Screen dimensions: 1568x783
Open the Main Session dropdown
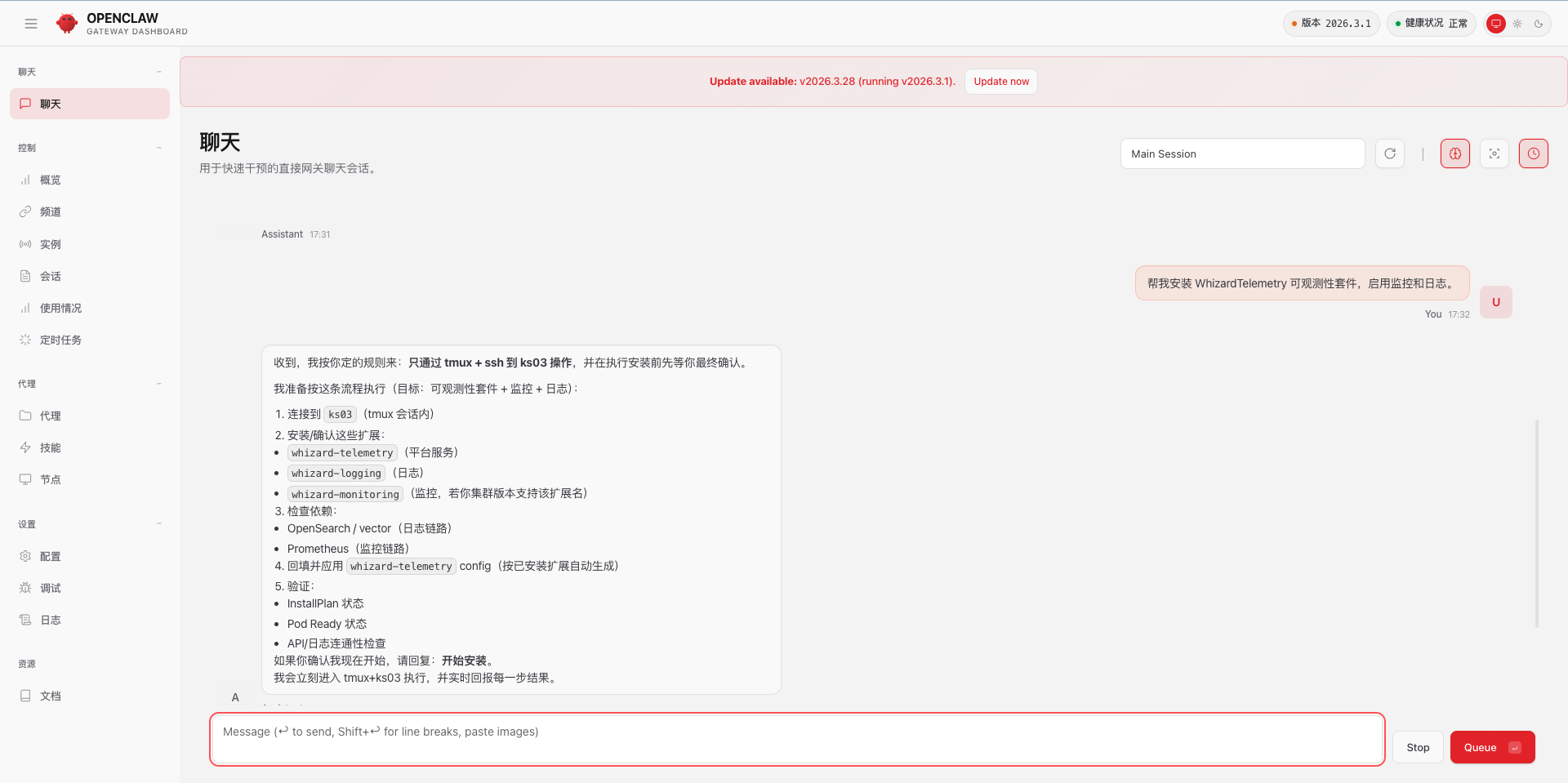(x=1241, y=153)
